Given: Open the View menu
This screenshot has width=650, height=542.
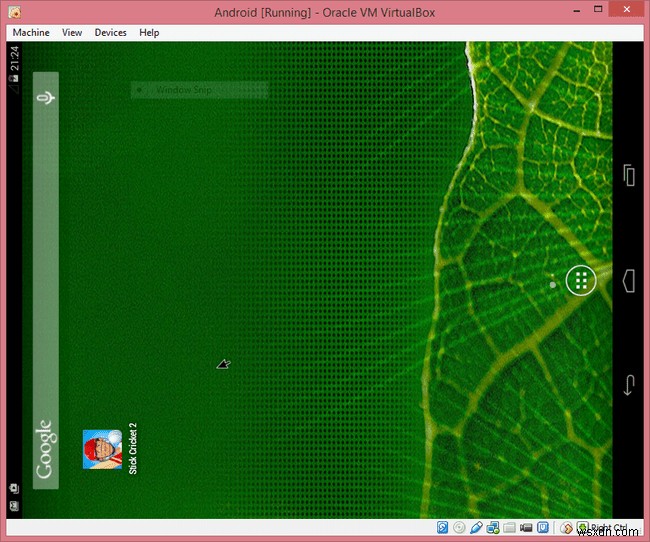Looking at the screenshot, I should 72,32.
